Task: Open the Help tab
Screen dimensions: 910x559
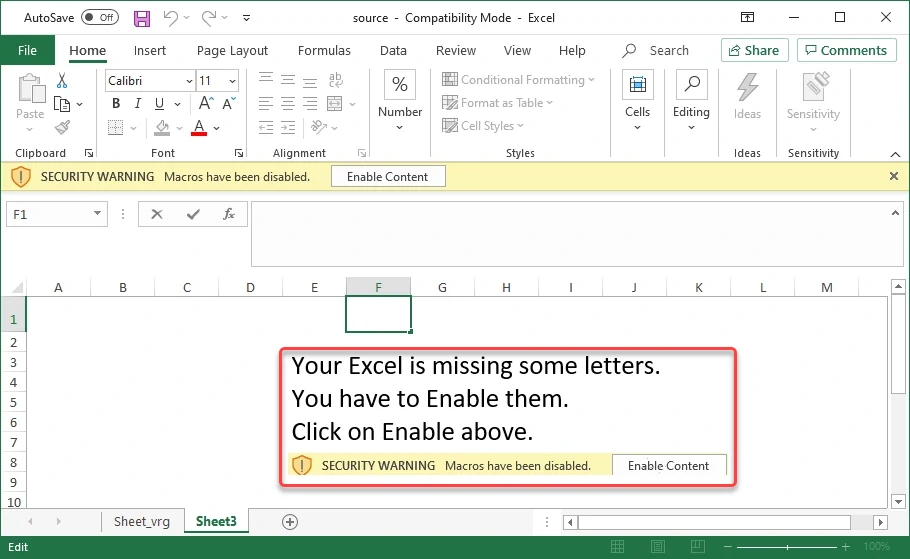Action: click(x=572, y=51)
